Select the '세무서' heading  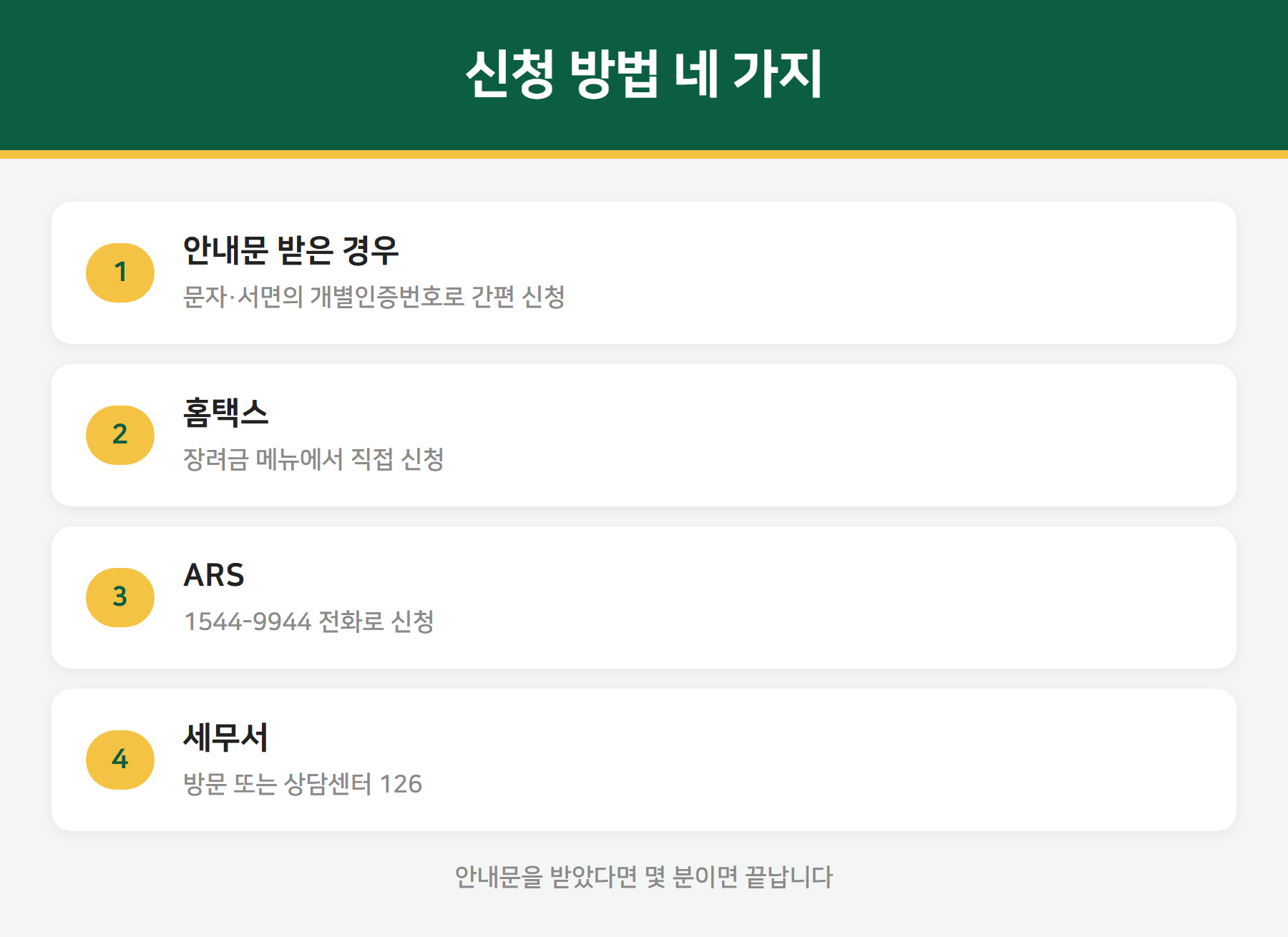tap(225, 737)
